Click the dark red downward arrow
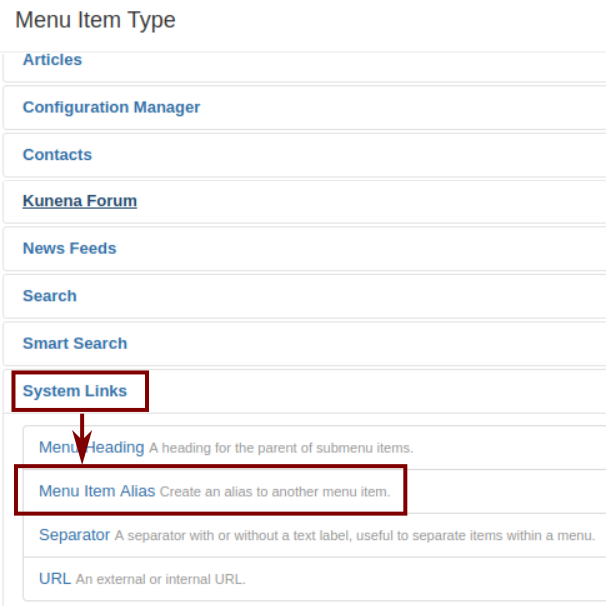This screenshot has width=606, height=607. 83,436
